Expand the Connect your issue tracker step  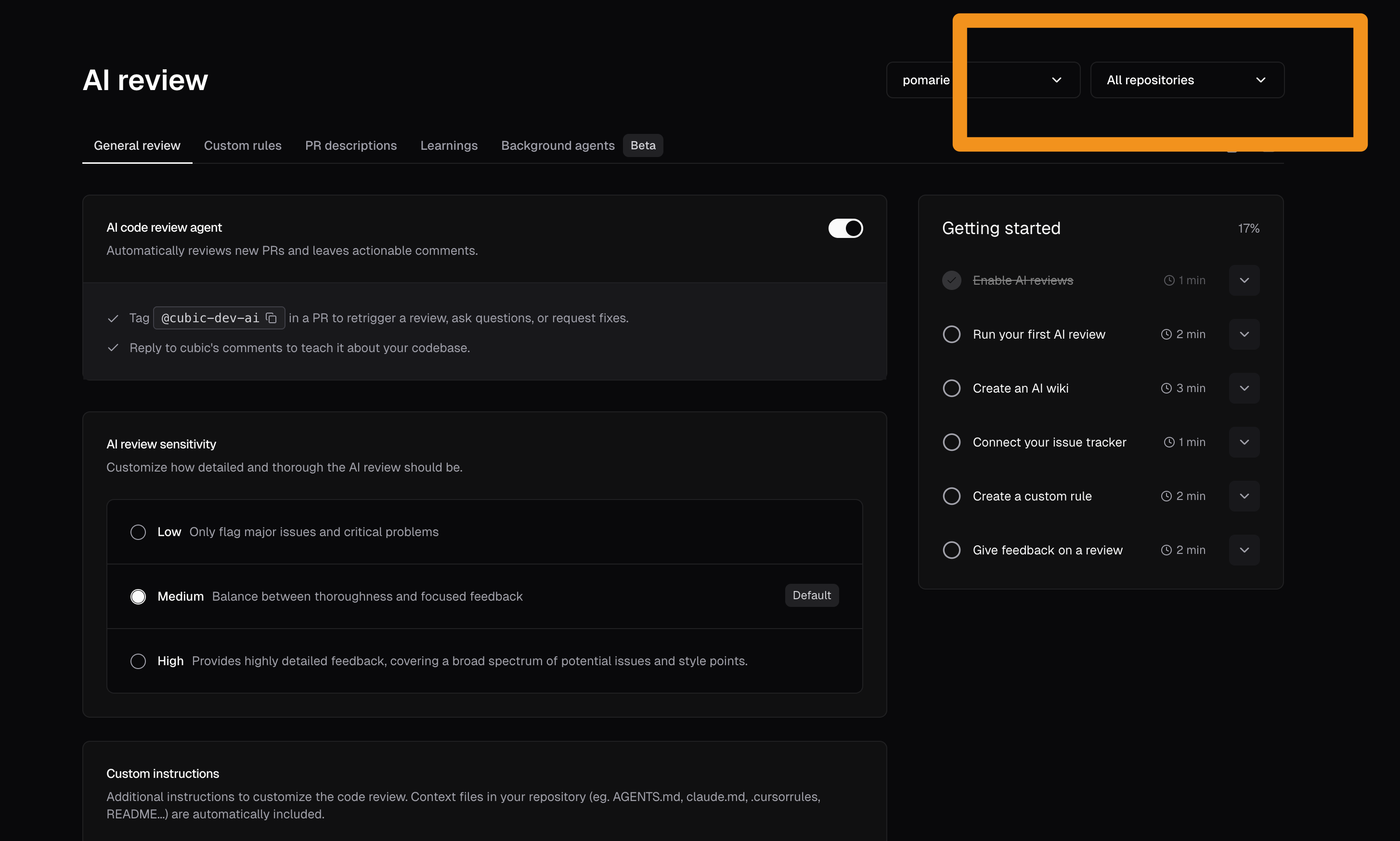(x=1244, y=442)
